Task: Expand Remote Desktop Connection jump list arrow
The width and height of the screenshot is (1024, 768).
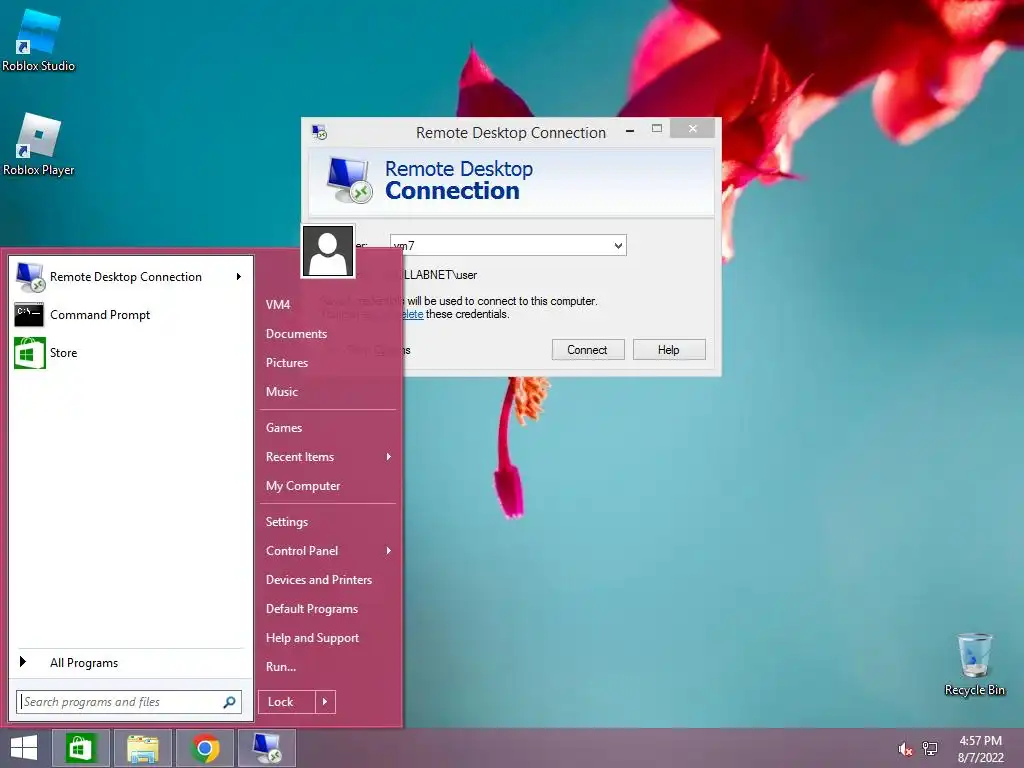Action: pyautogui.click(x=239, y=277)
